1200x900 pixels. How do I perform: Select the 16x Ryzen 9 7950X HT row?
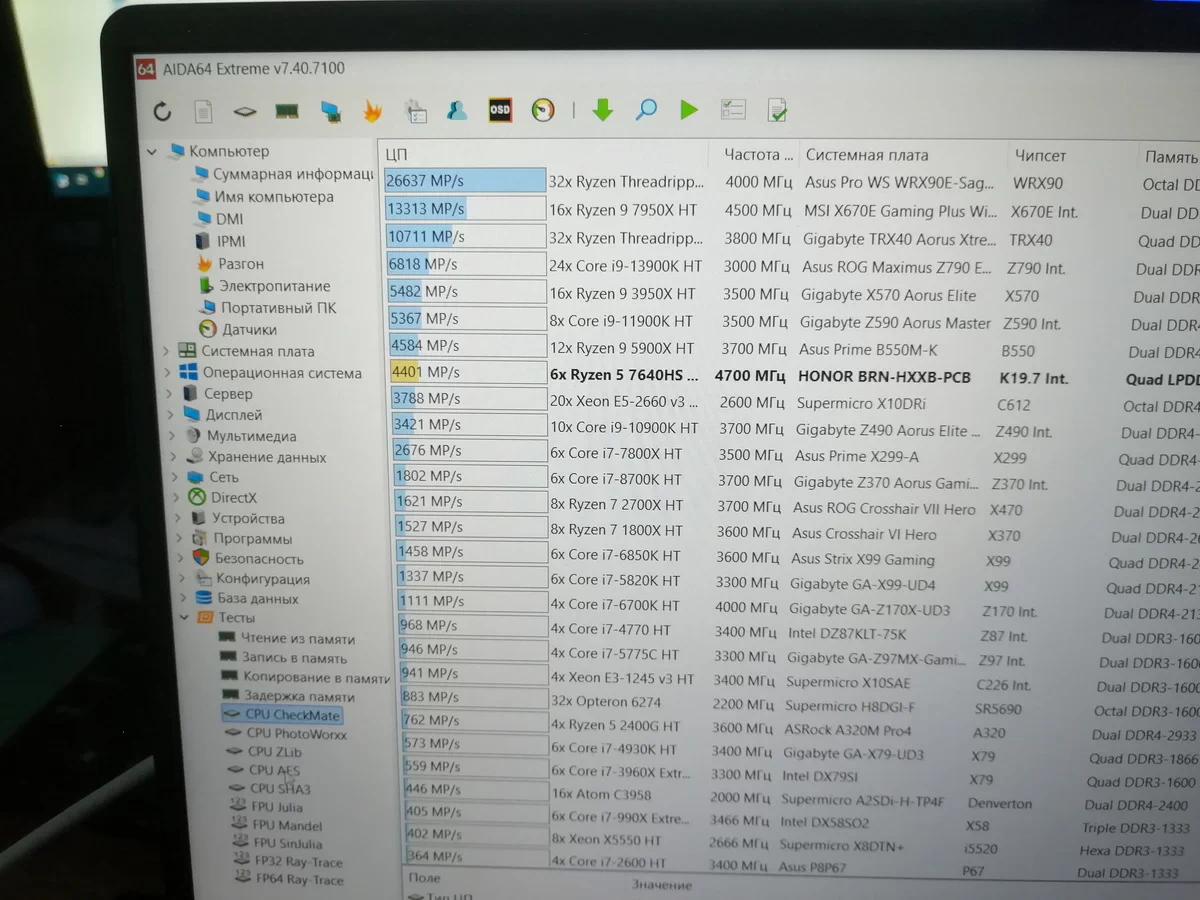click(x=792, y=211)
